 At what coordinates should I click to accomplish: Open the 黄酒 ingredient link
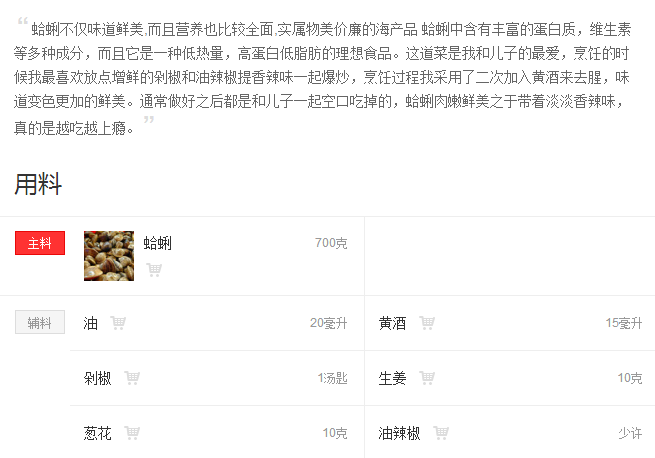[x=392, y=323]
